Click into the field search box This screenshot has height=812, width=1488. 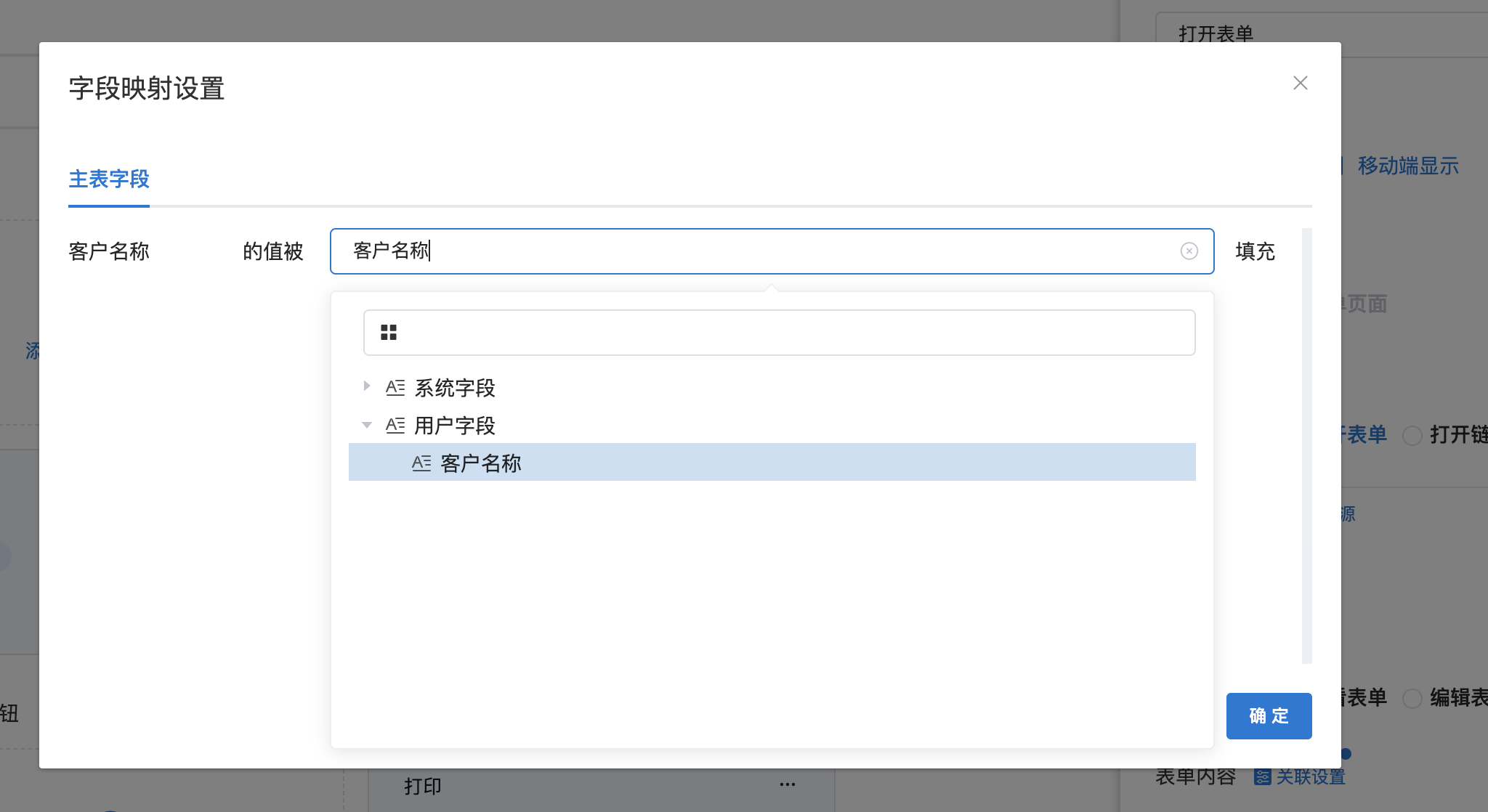(792, 333)
